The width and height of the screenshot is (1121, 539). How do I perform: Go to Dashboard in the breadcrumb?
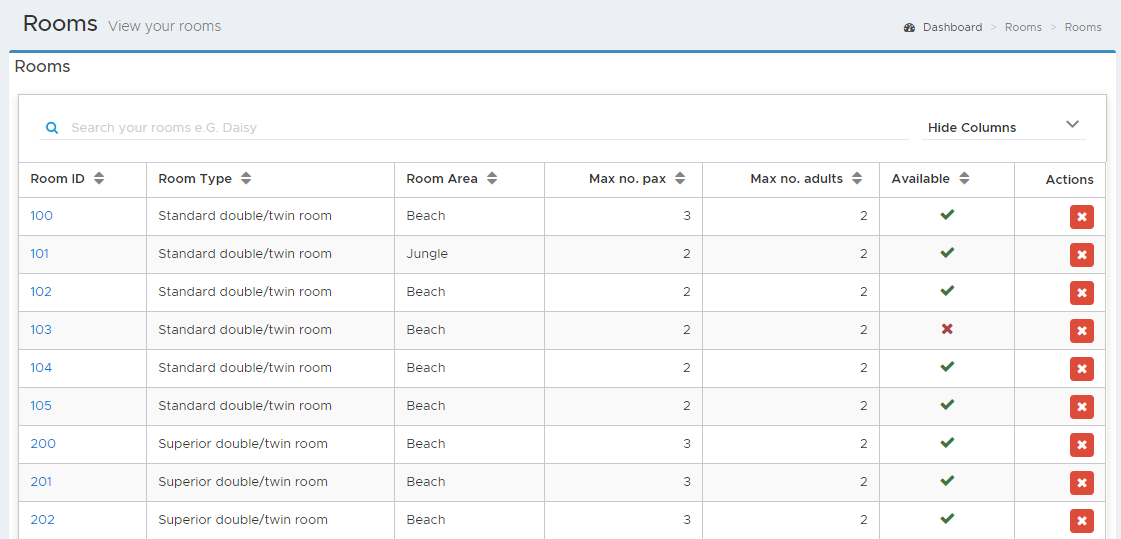tap(952, 27)
